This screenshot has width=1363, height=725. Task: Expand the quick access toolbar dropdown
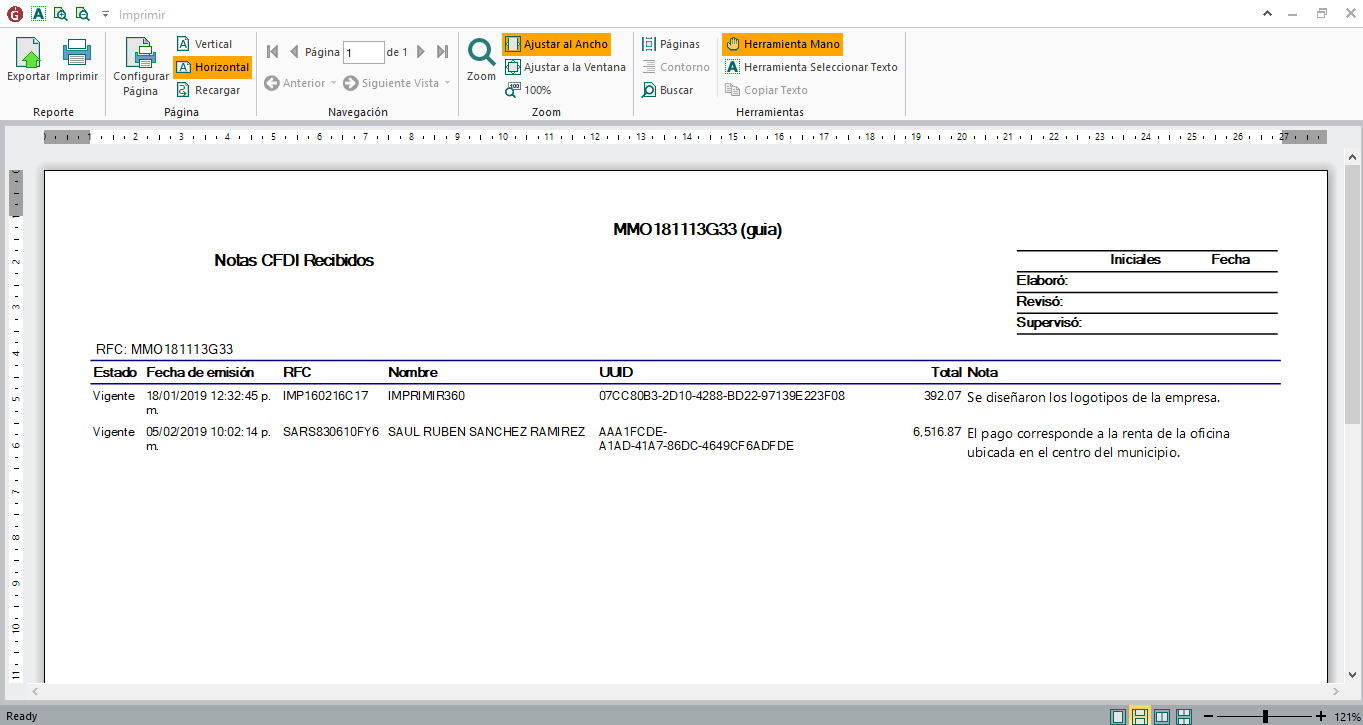[105, 15]
